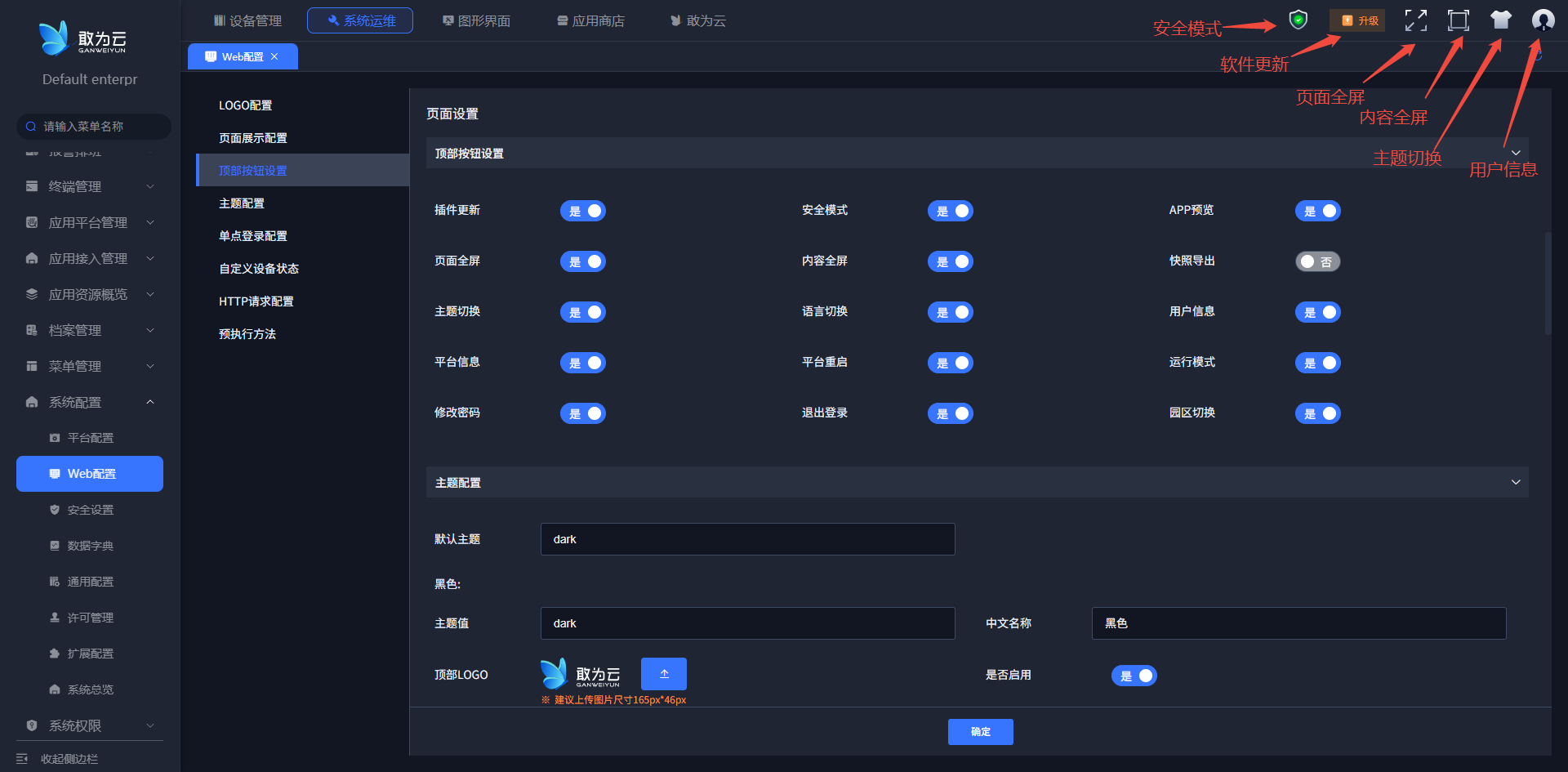Close the Web配置 tab

pyautogui.click(x=274, y=56)
